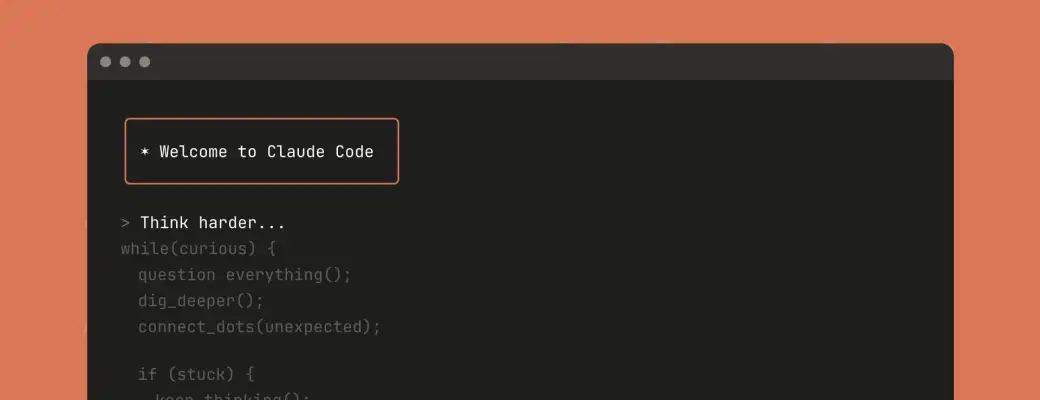Click the rightmost window control dot
1040x400 pixels.
coord(145,62)
